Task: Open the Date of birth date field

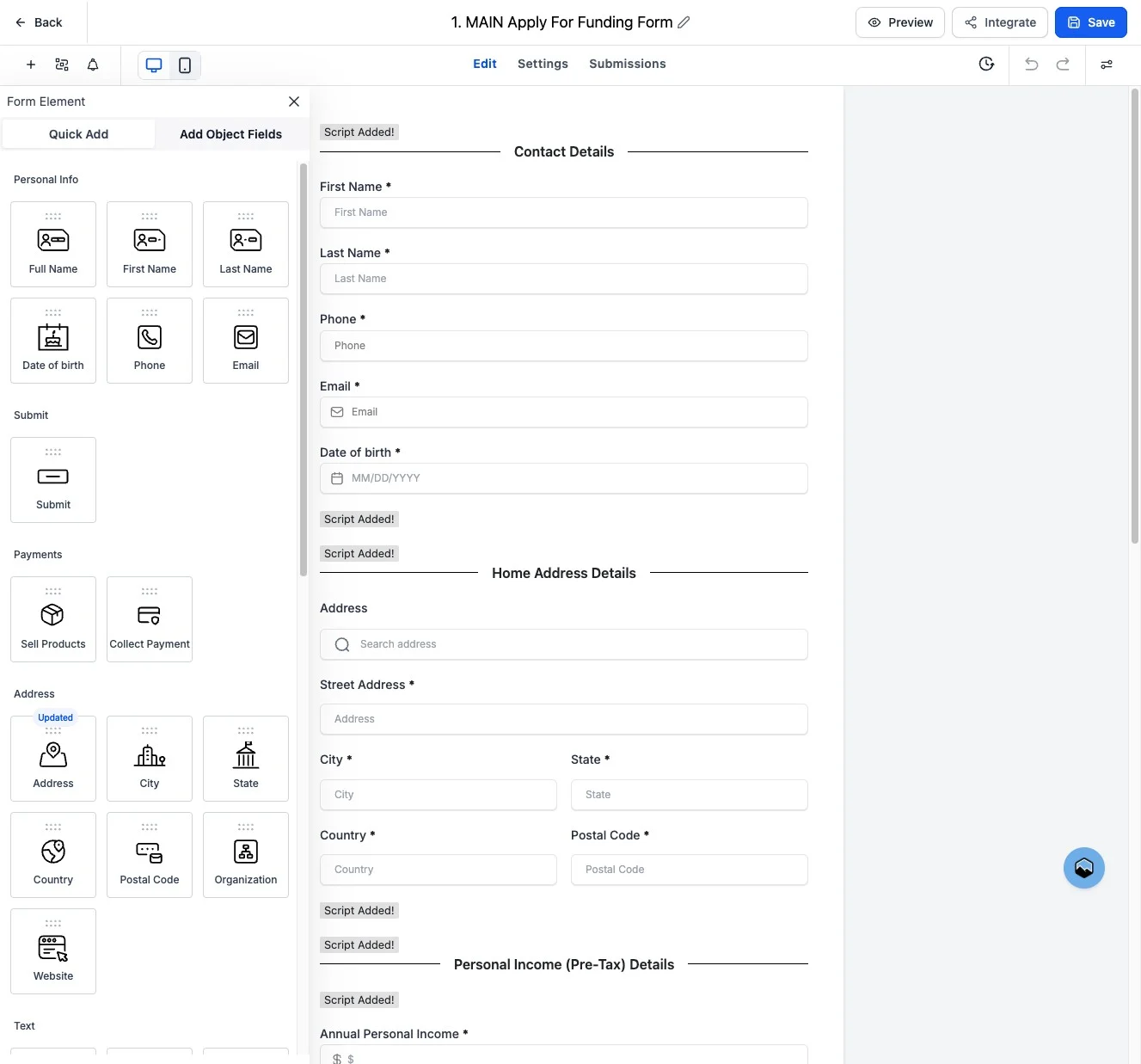Action: point(564,478)
